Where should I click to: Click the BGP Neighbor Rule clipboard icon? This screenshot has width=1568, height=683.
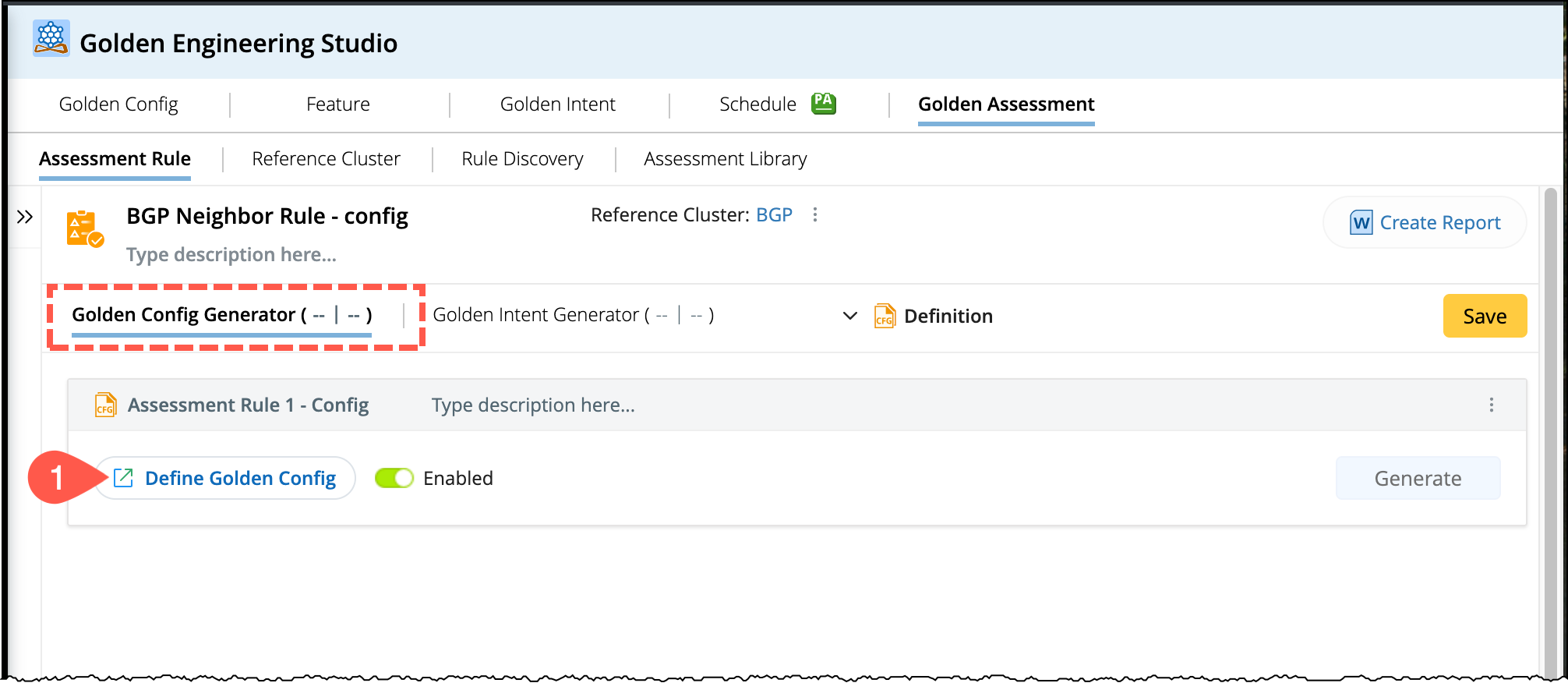pyautogui.click(x=84, y=228)
